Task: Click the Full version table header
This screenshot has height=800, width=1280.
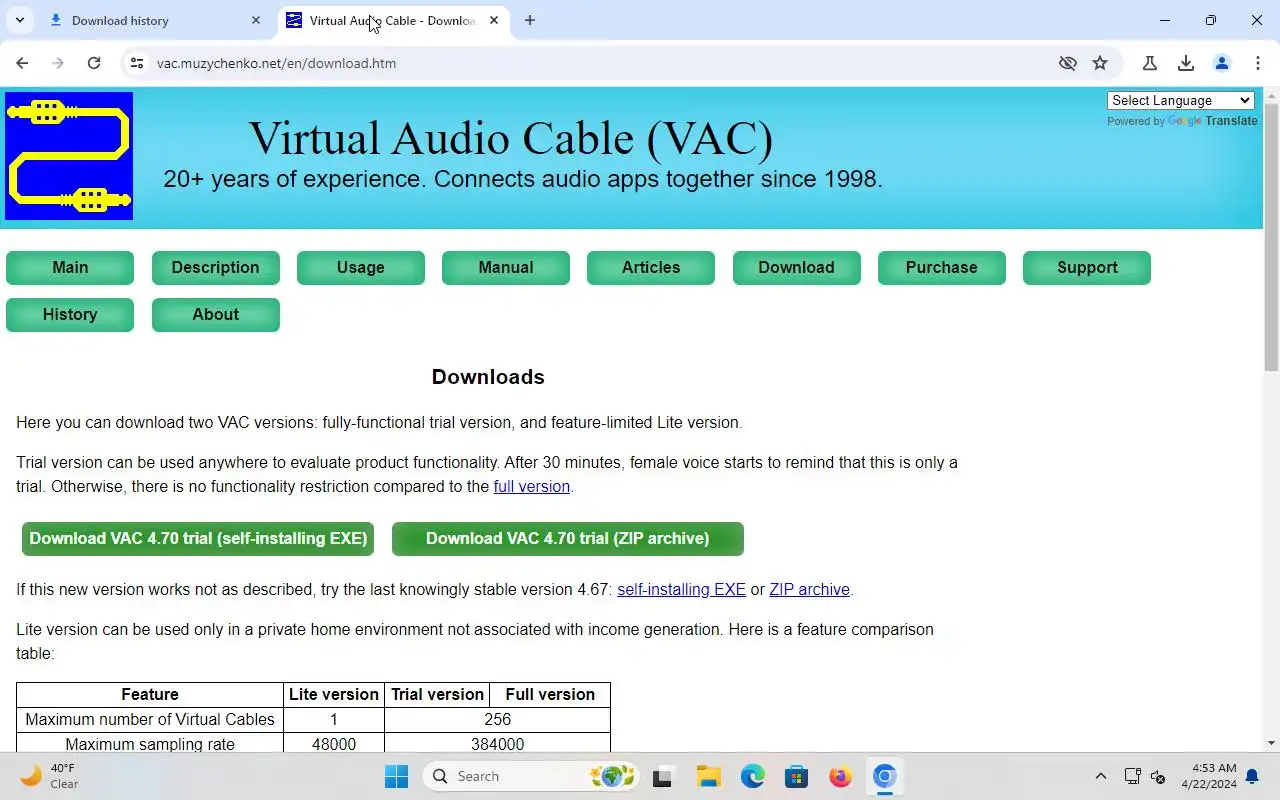Action: click(x=550, y=695)
